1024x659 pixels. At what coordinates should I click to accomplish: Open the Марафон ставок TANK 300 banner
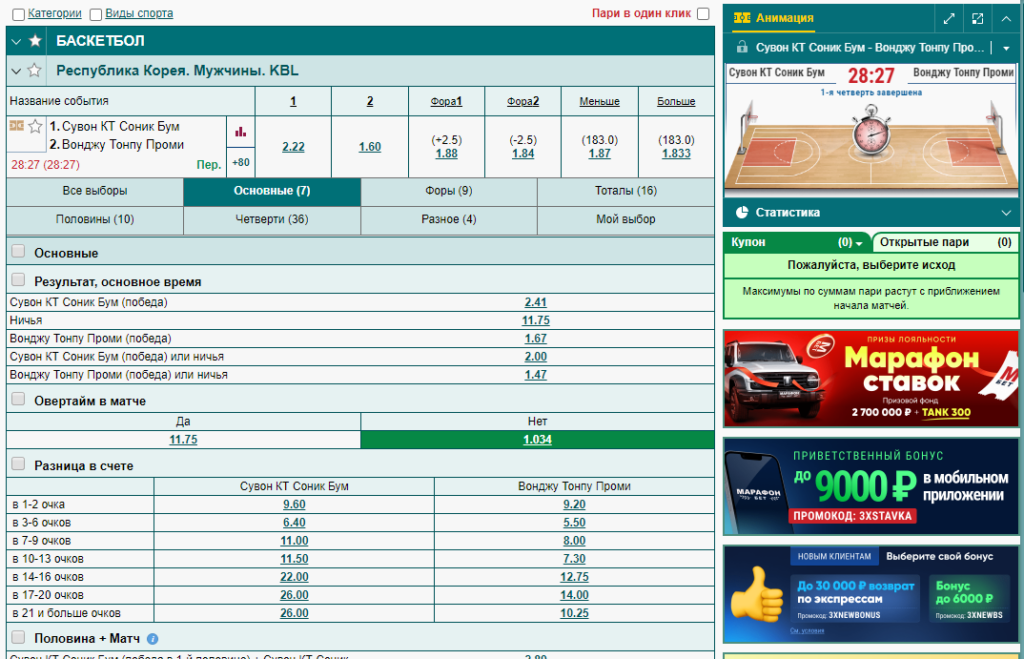871,378
